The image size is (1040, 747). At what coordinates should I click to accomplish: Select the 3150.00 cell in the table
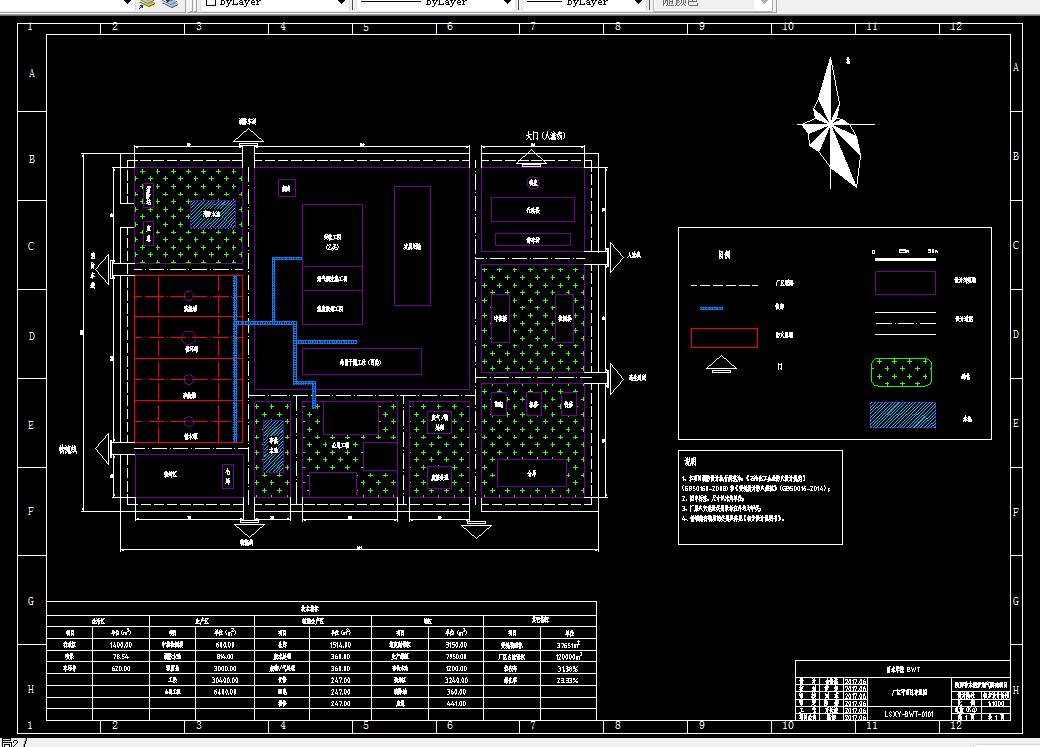(456, 645)
